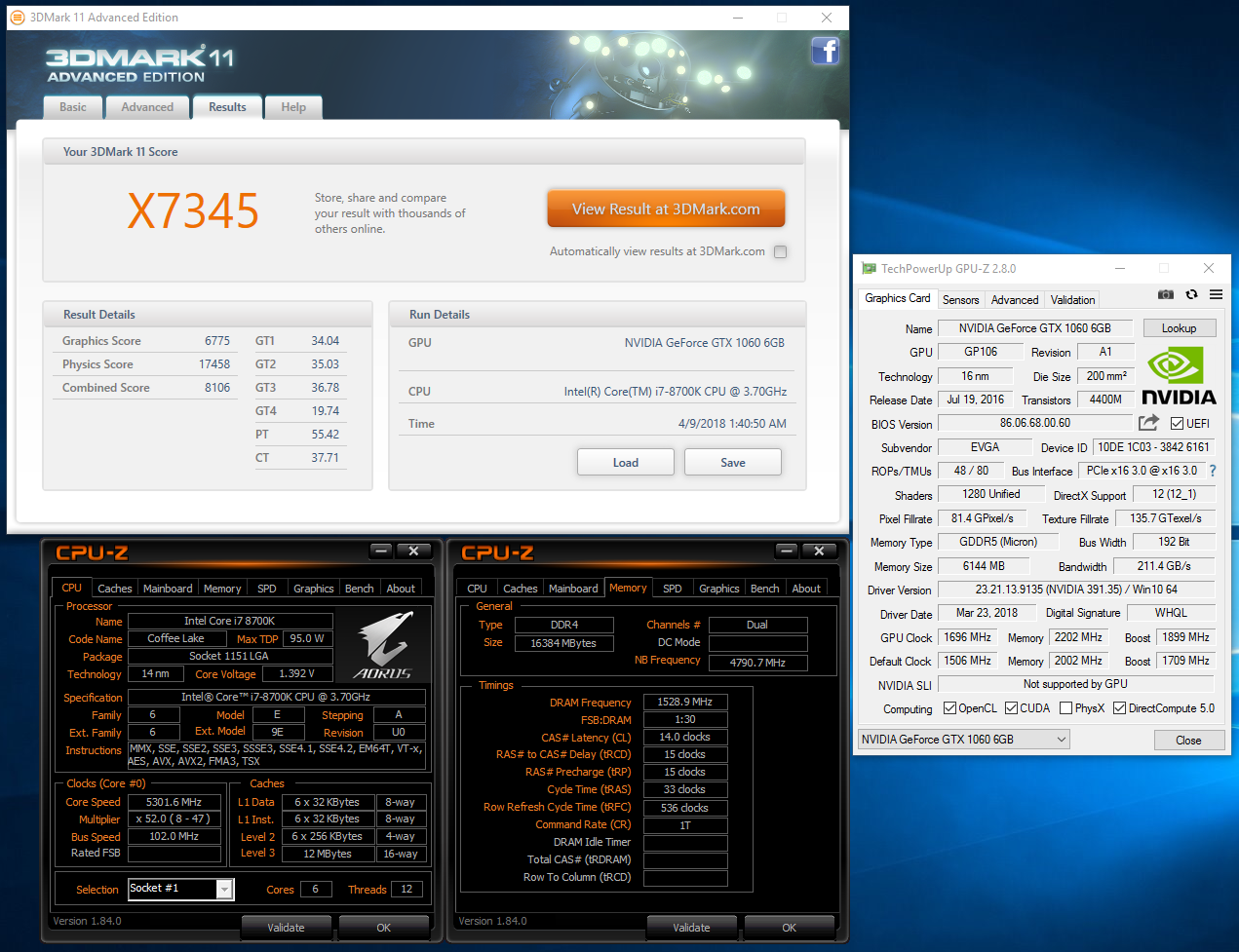Toggle the DirectCompute 5.0 checkbox
The image size is (1239, 952).
(x=1119, y=708)
